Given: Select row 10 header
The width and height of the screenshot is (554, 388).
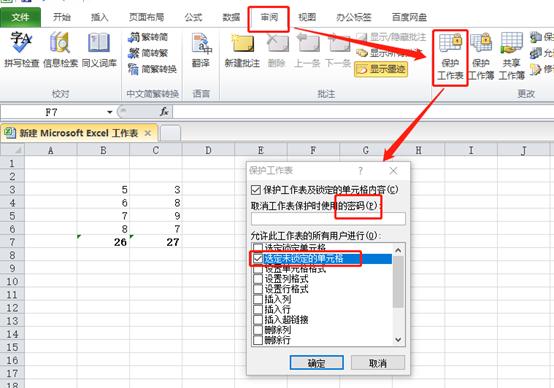Looking at the screenshot, I should (12, 281).
